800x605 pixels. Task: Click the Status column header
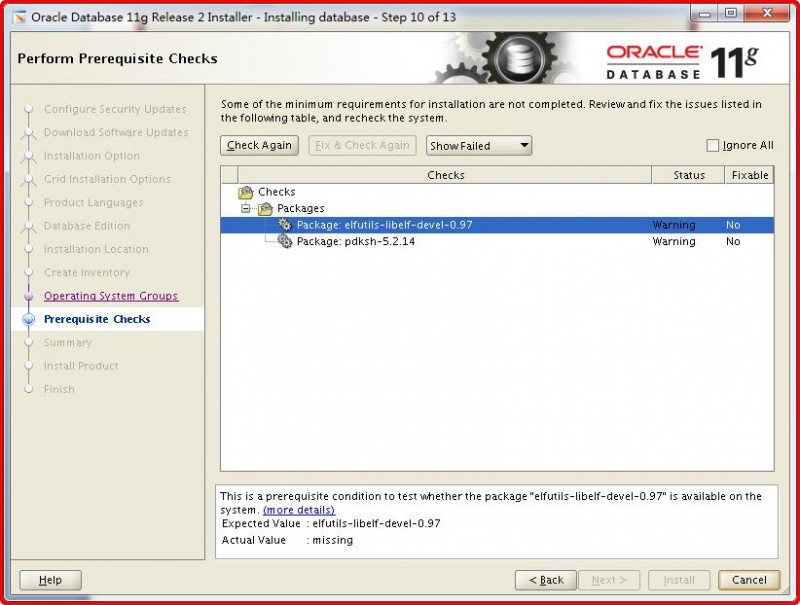click(688, 174)
